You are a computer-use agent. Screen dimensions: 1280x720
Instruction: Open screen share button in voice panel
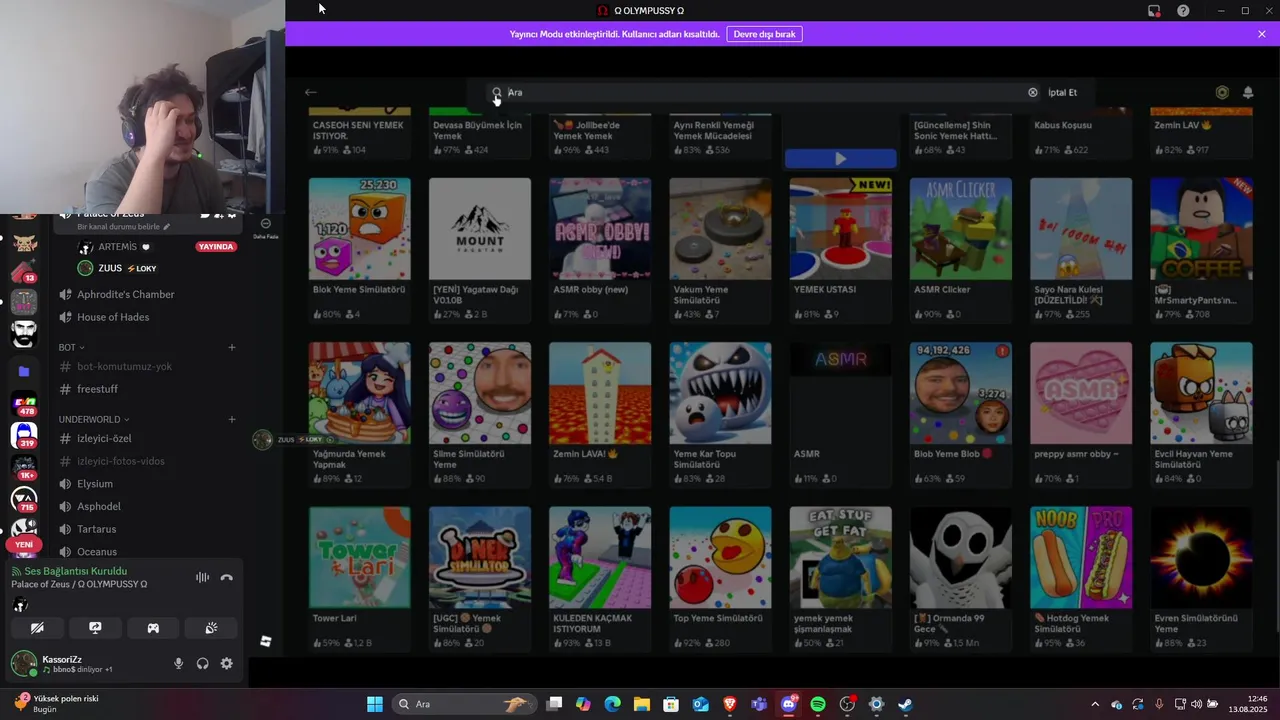[x=95, y=628]
